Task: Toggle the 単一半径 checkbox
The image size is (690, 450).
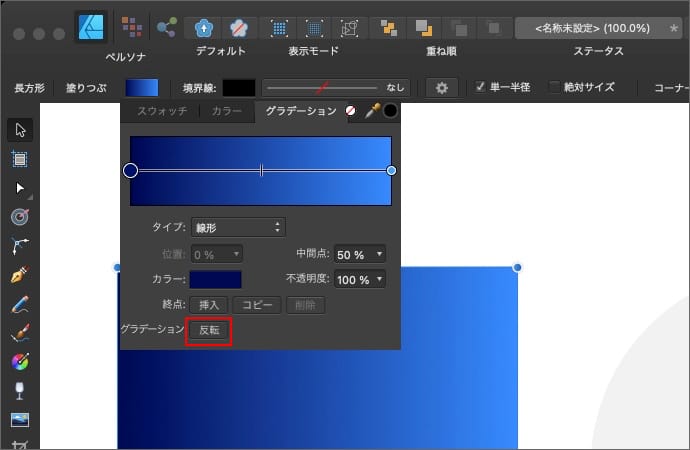Action: click(481, 87)
